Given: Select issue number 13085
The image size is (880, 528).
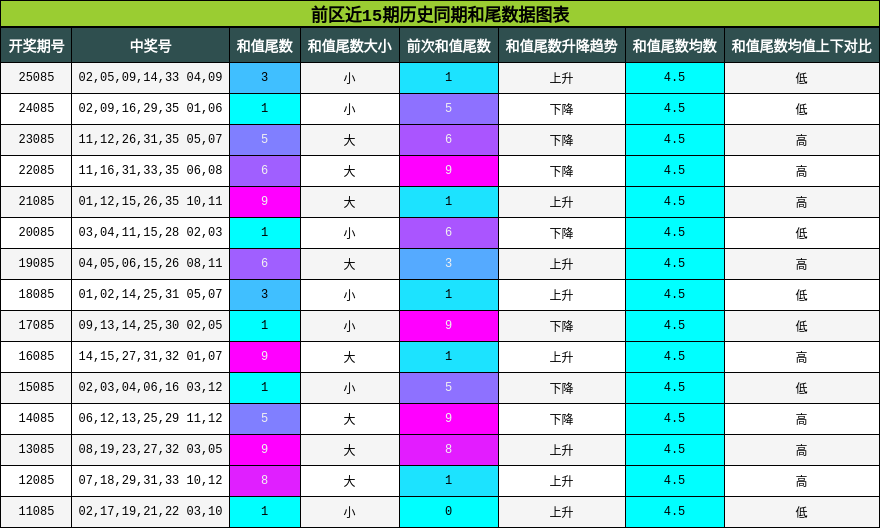Looking at the screenshot, I should click(x=36, y=449).
